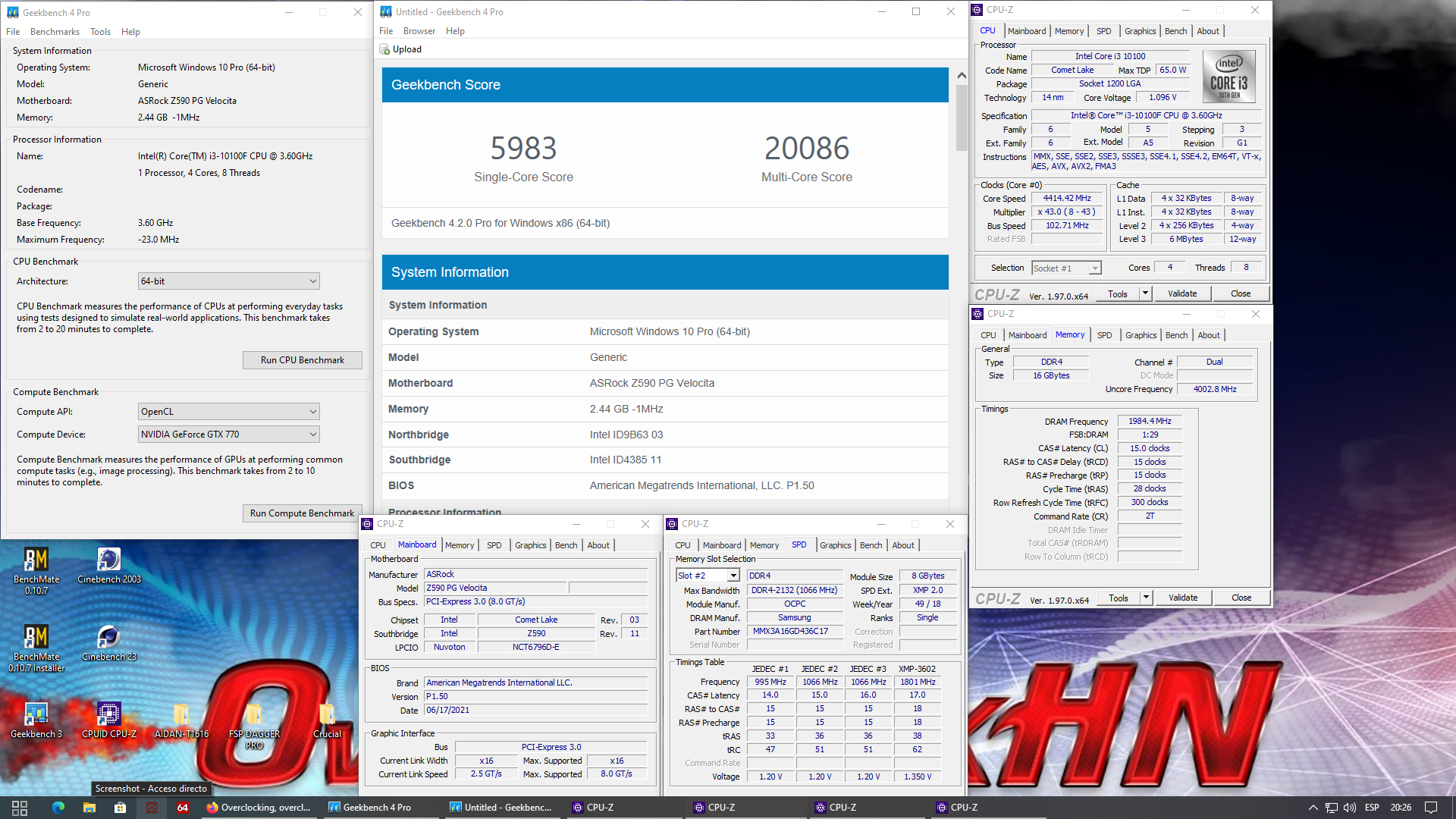Click the network icon in system tray
This screenshot has height=819, width=1456.
pyautogui.click(x=1331, y=808)
